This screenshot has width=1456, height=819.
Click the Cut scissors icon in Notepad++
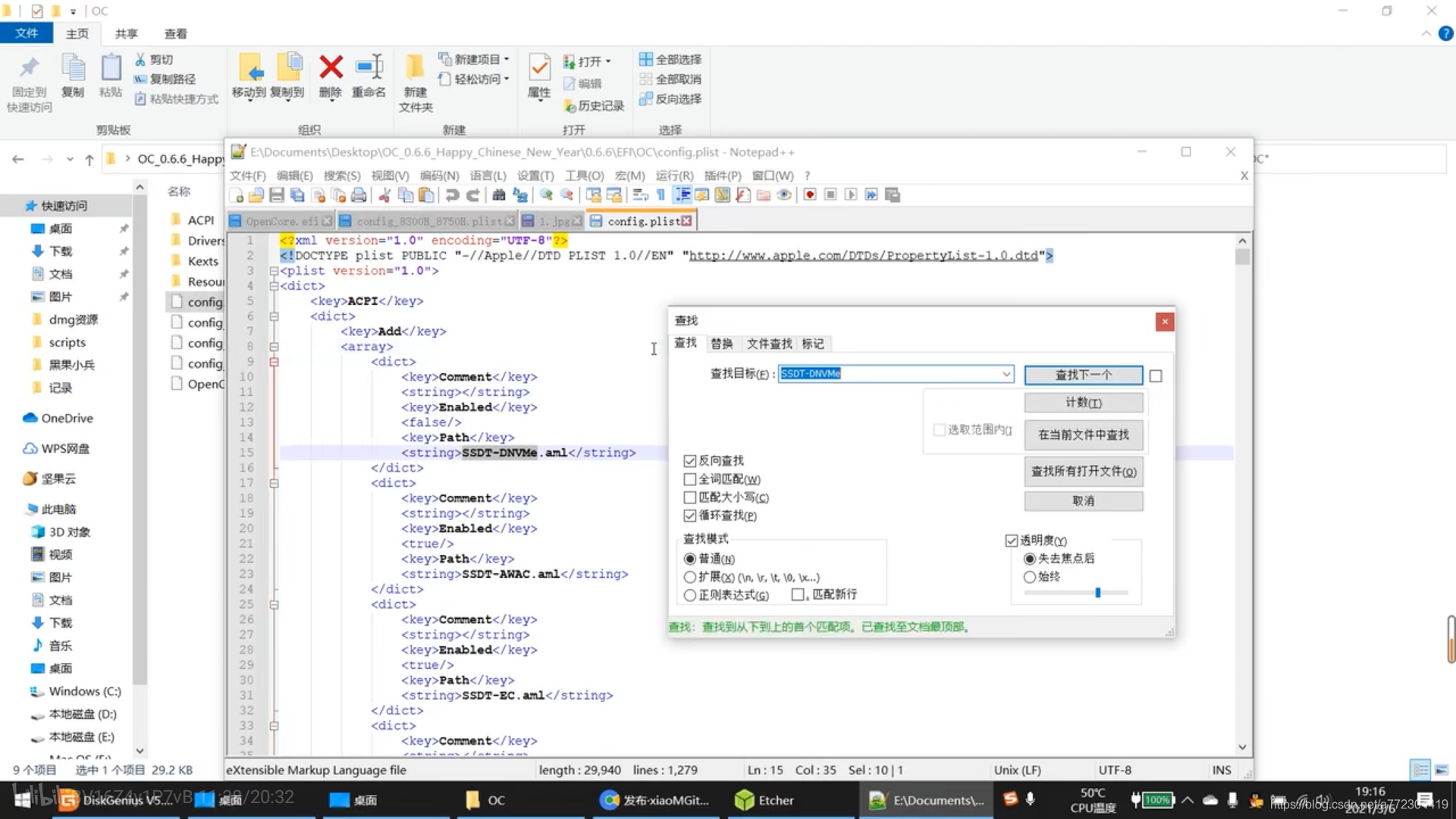click(x=384, y=196)
